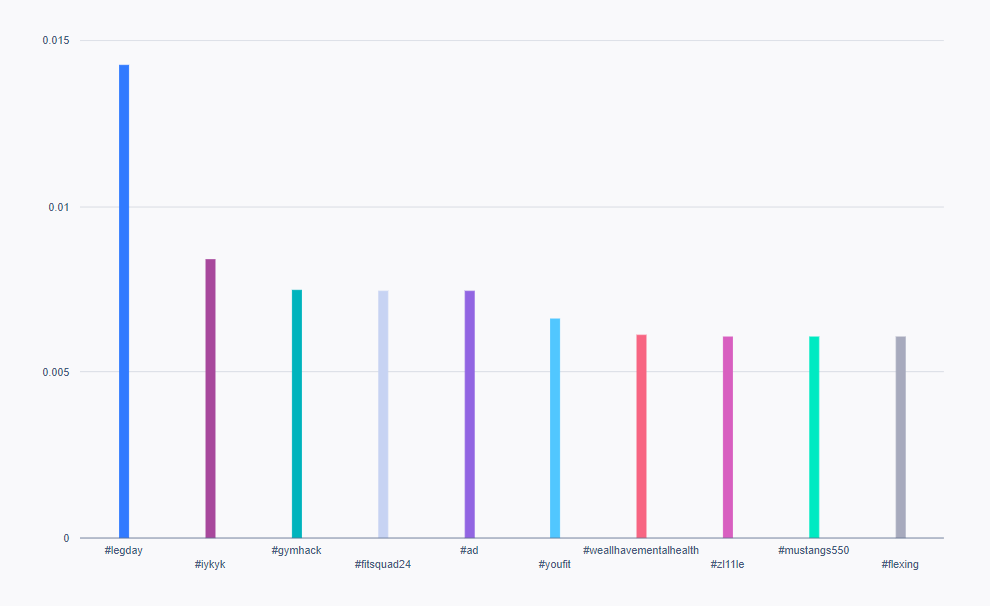Select the gray #flexing bar
Screen dimensions: 990x606
[x=900, y=437]
